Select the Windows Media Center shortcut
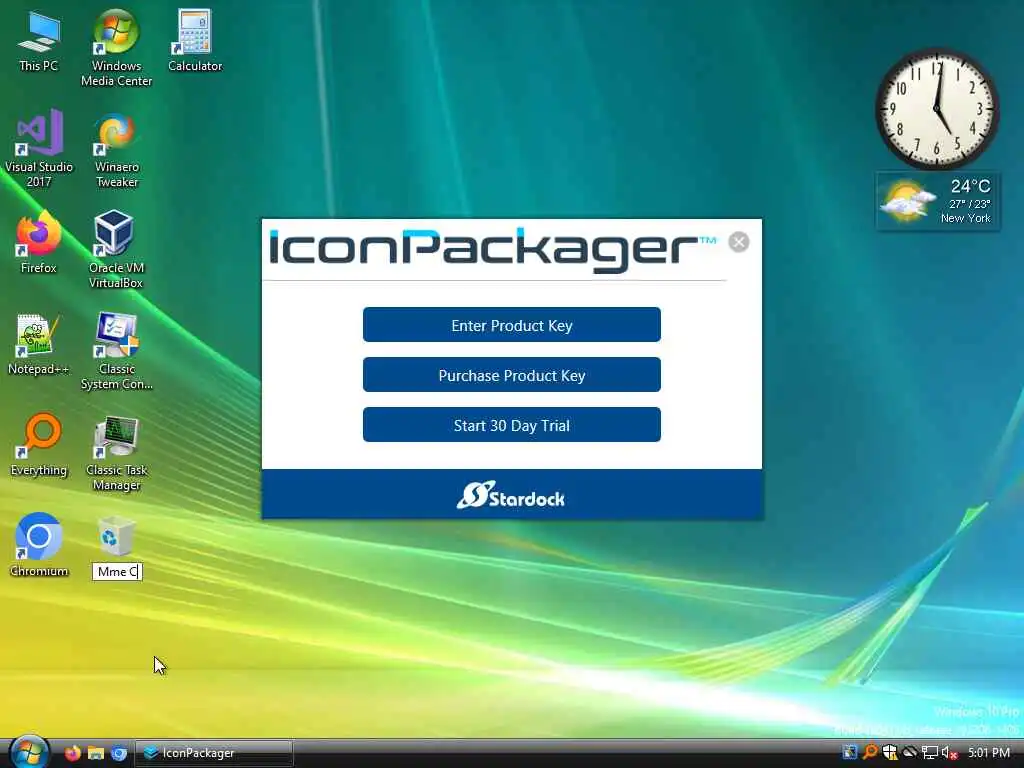Image resolution: width=1024 pixels, height=768 pixels. pos(116,48)
